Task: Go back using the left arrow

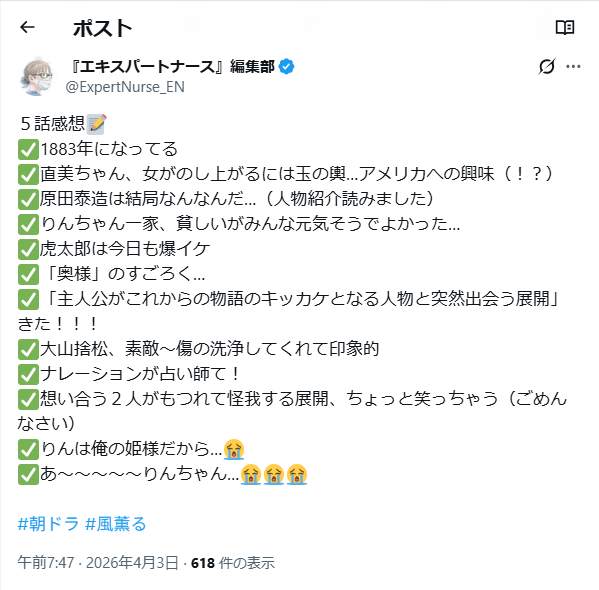Action: pyautogui.click(x=27, y=27)
